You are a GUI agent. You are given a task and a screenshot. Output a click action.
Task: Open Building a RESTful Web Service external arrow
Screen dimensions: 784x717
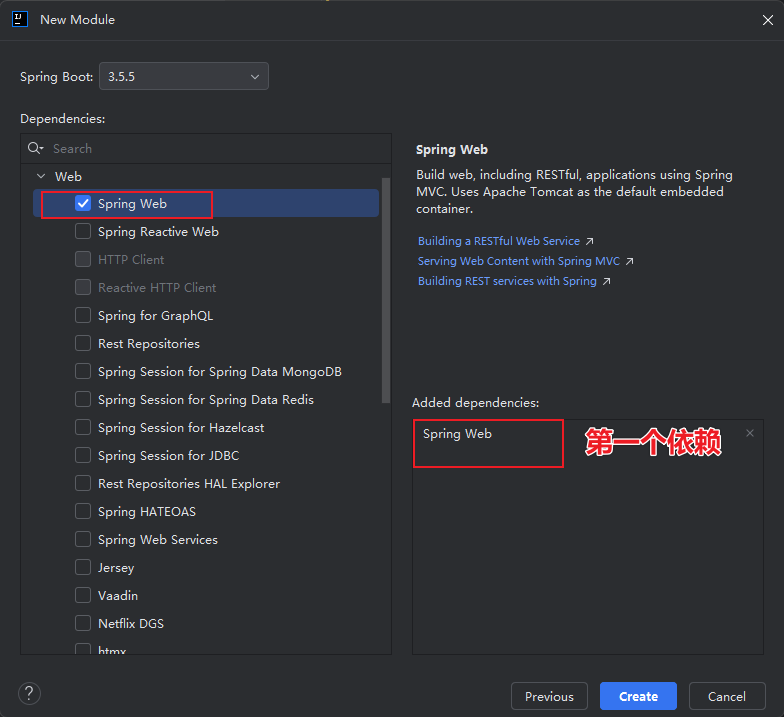590,241
